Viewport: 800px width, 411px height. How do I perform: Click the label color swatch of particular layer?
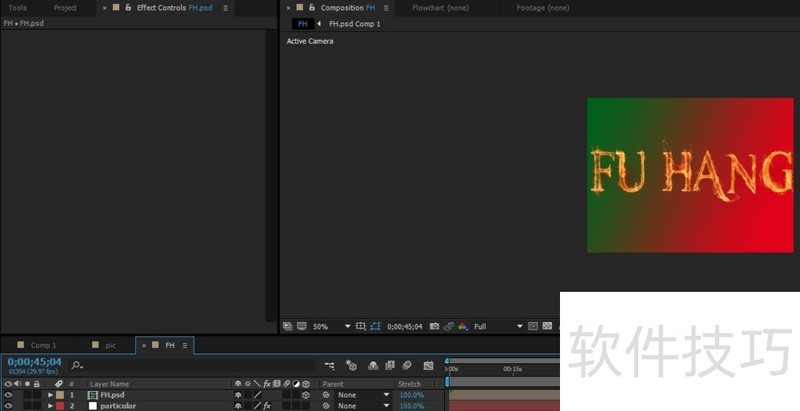59,406
